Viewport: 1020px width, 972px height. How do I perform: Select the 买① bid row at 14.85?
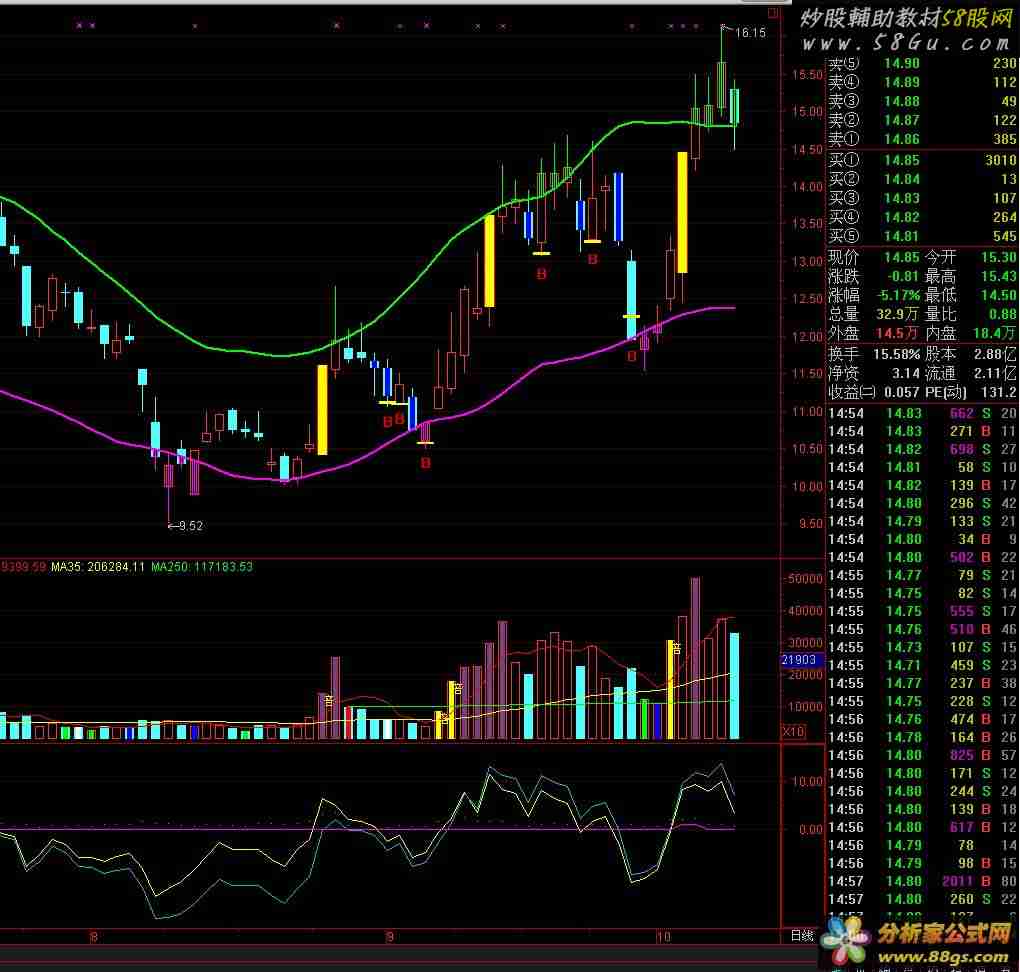(922, 160)
